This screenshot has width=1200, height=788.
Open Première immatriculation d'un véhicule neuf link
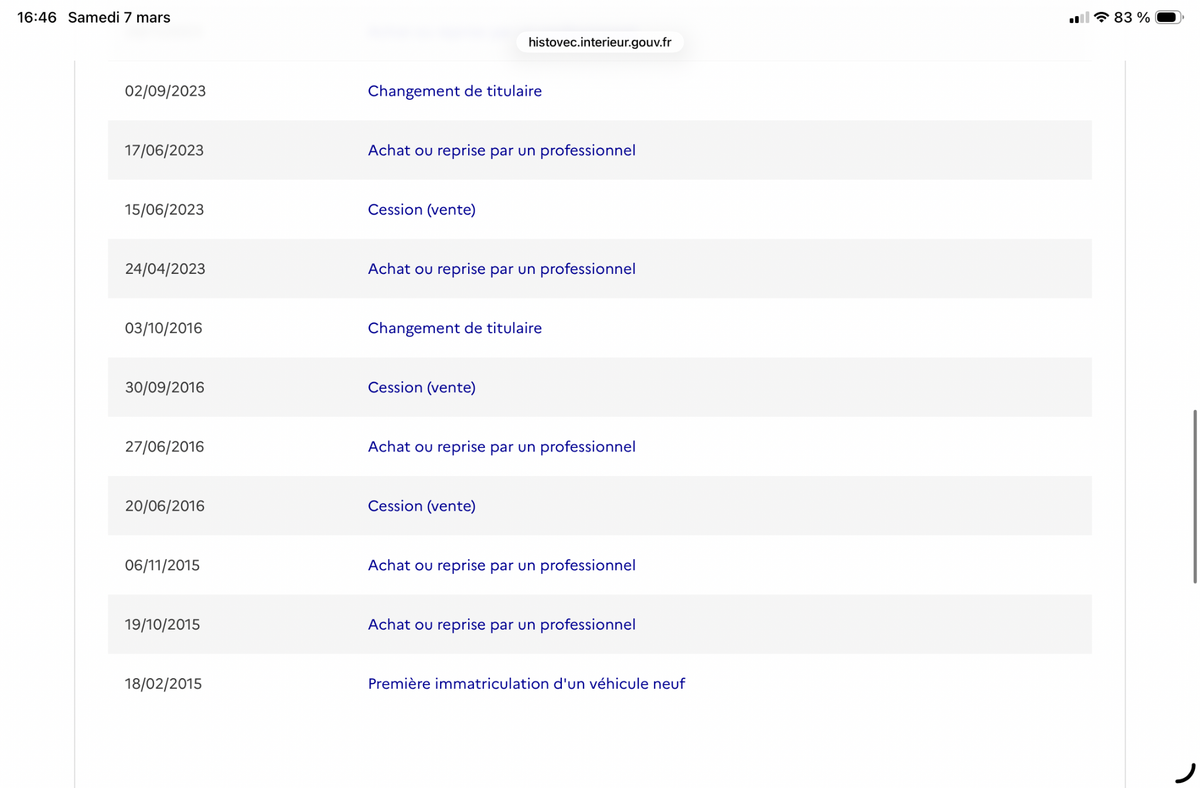[526, 684]
